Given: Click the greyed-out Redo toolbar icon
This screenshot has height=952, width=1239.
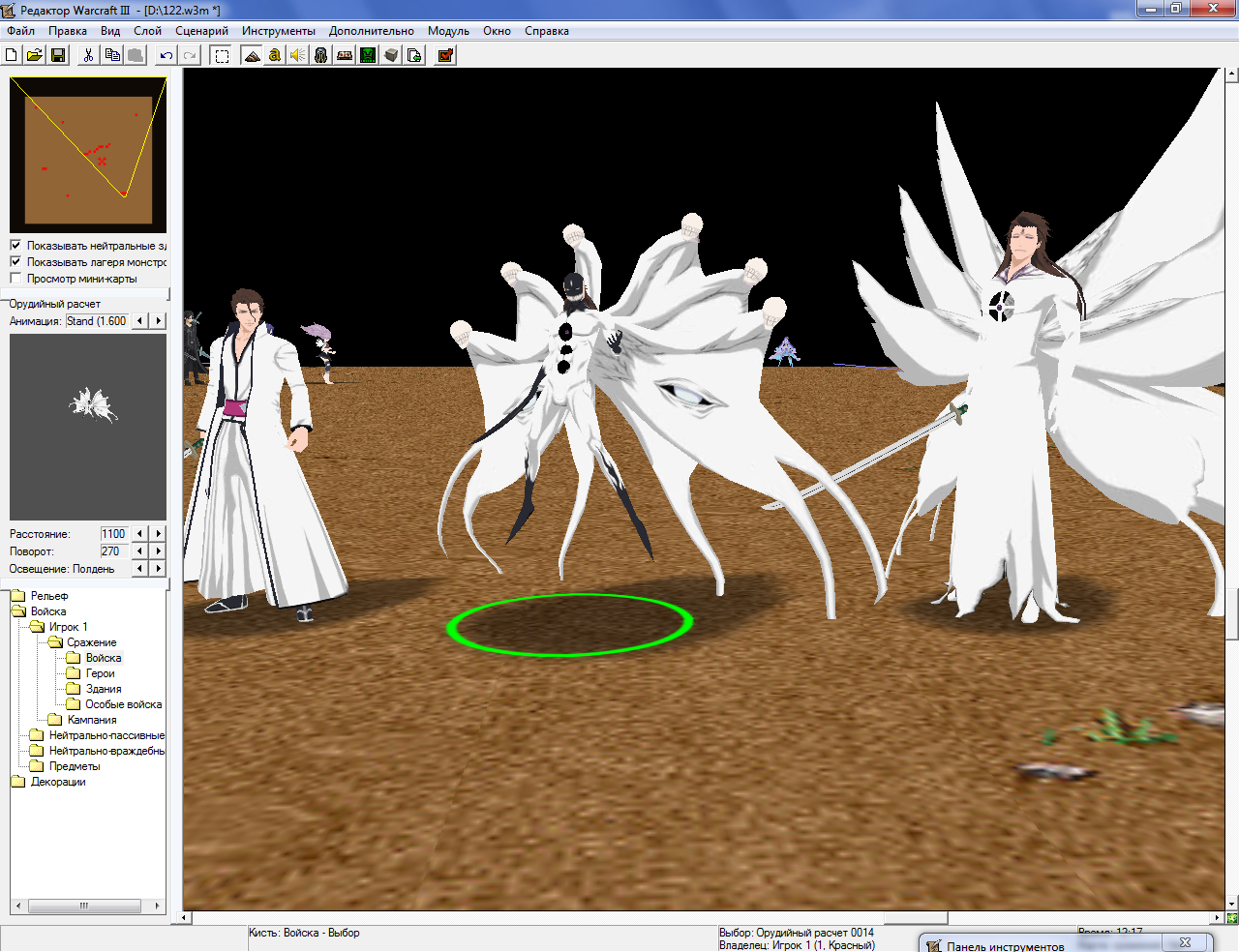Looking at the screenshot, I should coord(190,55).
